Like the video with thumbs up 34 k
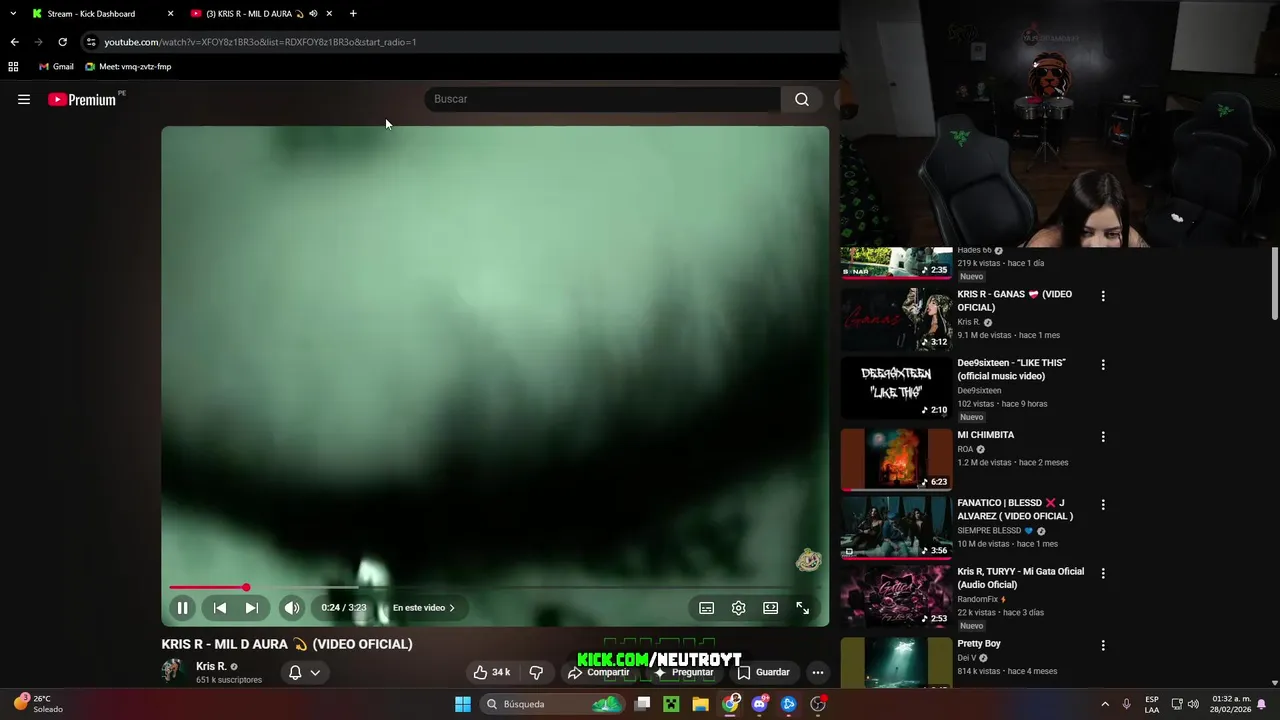1280x720 pixels. [492, 672]
